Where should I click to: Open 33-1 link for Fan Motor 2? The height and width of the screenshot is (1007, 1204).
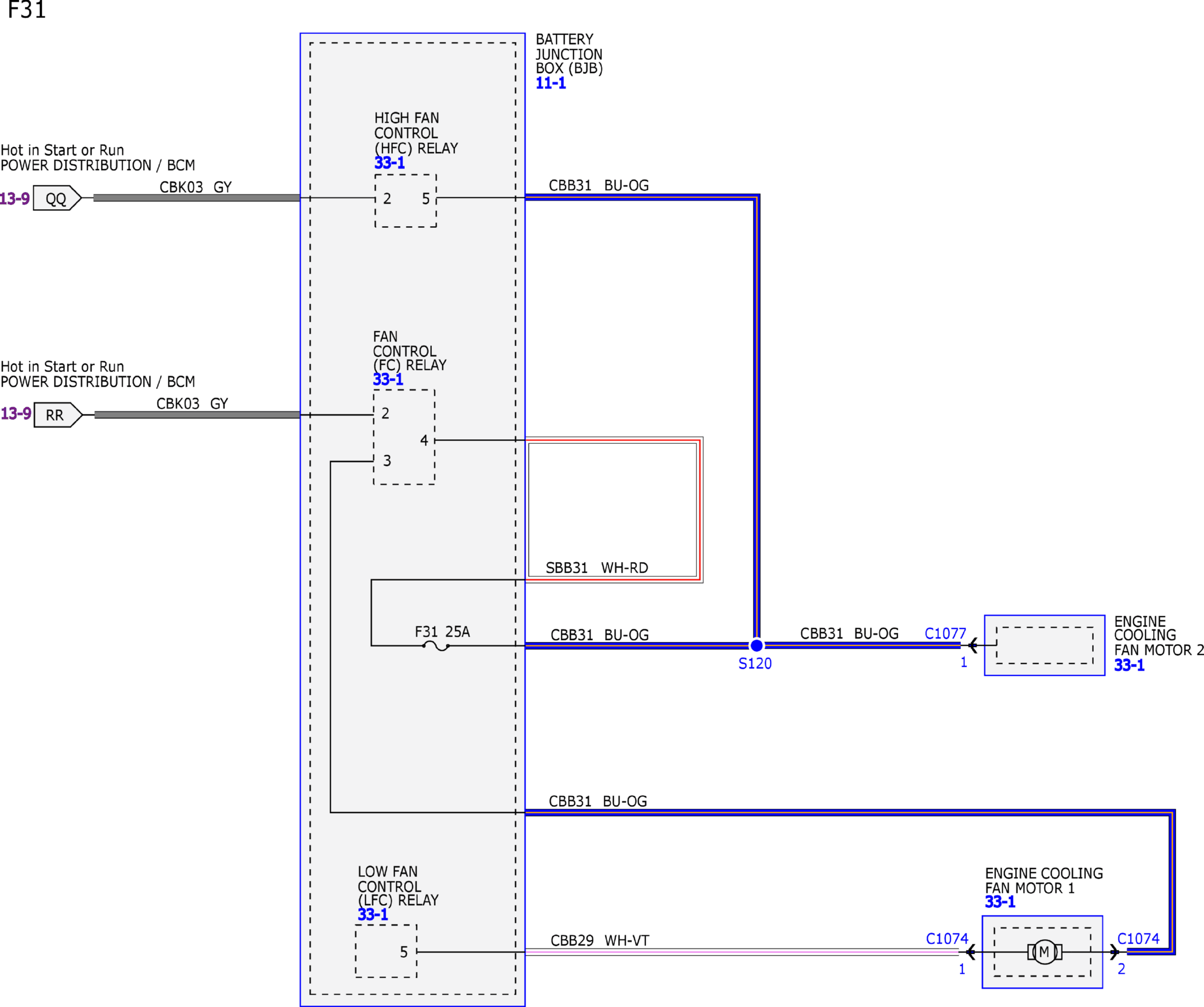(x=1129, y=665)
